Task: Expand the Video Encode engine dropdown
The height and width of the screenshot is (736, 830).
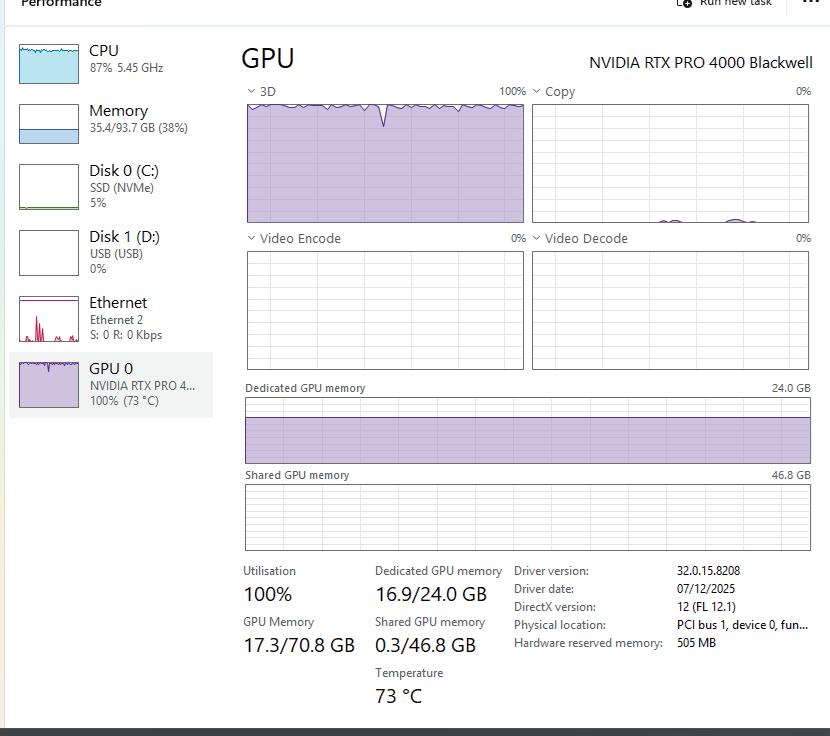Action: 252,238
